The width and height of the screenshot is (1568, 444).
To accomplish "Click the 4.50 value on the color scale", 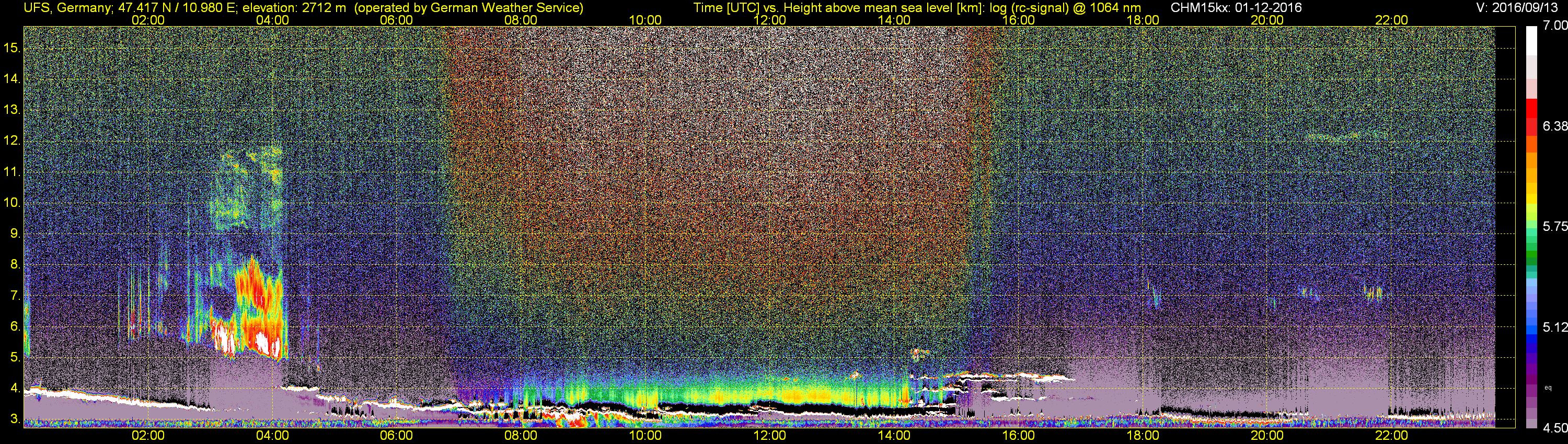I will 1555,428.
